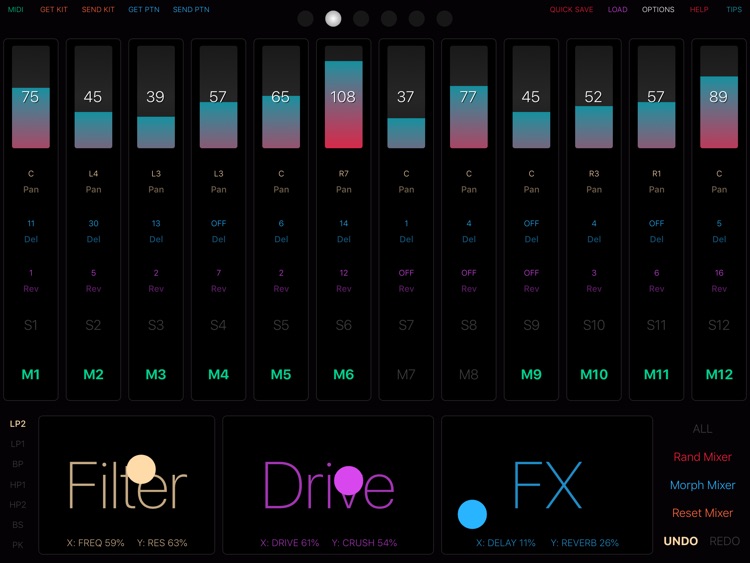Toggle mute M10
Image resolution: width=750 pixels, height=563 pixels.
coord(594,374)
